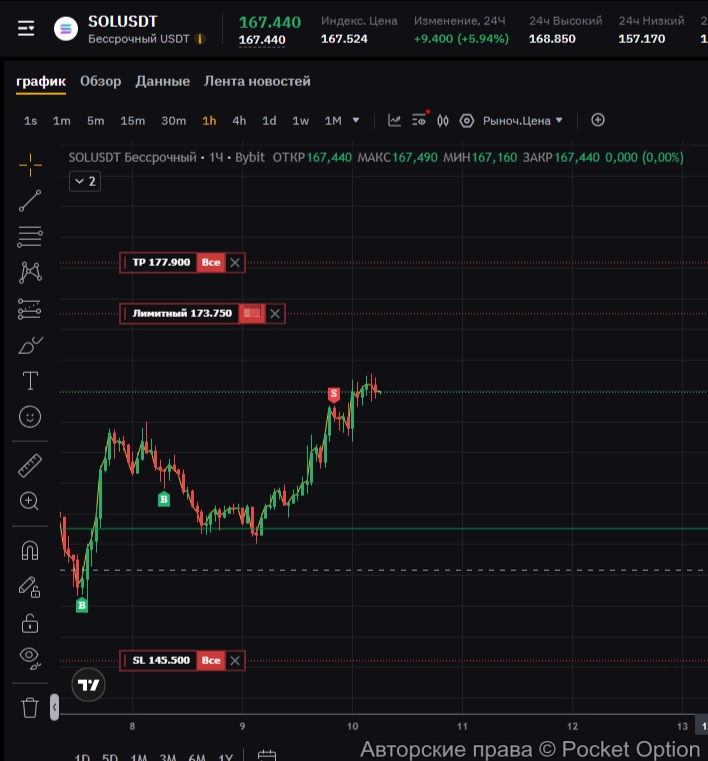
Task: Delete drawings with the trash icon
Action: pos(30,707)
